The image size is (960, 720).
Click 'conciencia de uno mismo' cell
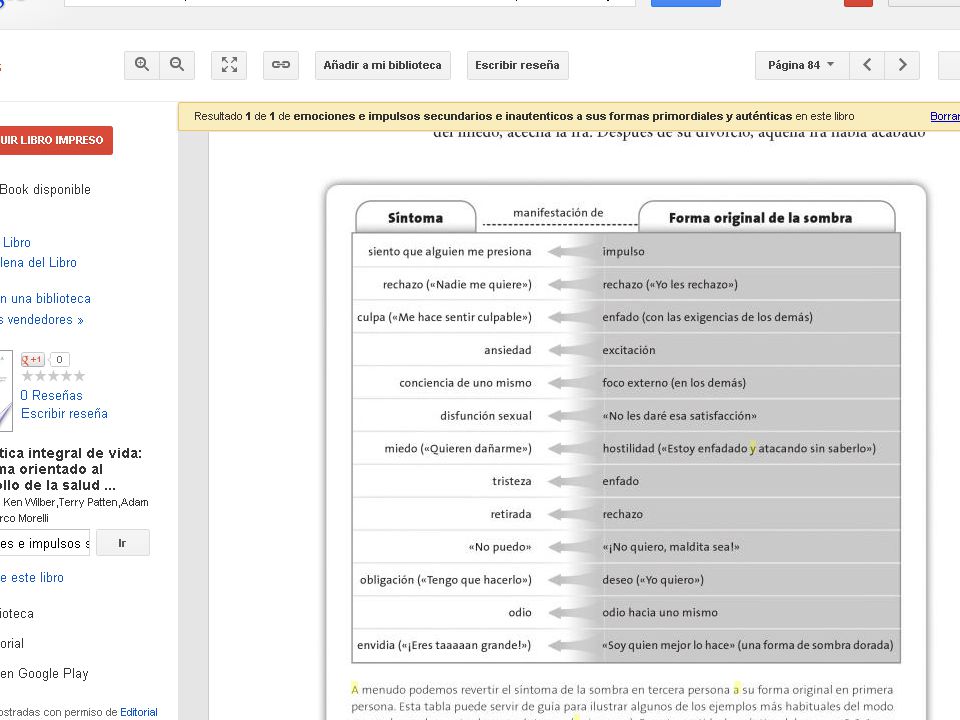coord(465,383)
